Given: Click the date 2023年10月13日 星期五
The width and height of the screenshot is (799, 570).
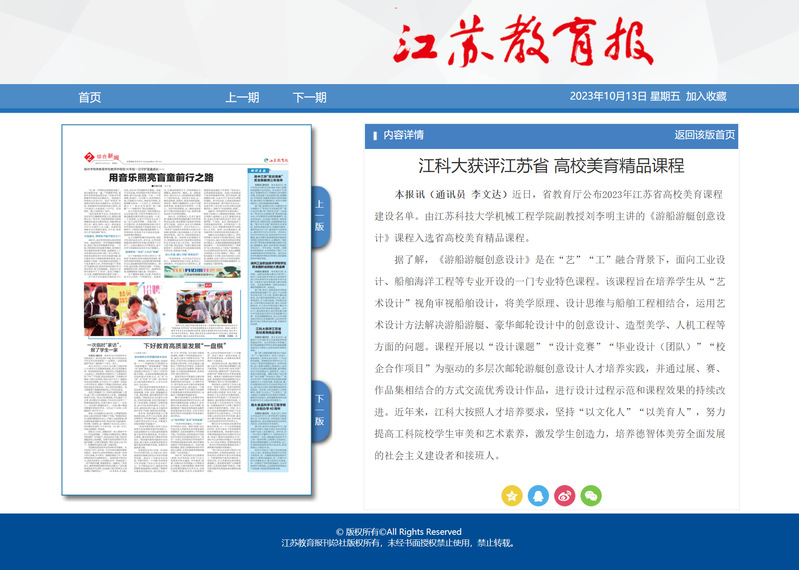Looking at the screenshot, I should tap(625, 97).
